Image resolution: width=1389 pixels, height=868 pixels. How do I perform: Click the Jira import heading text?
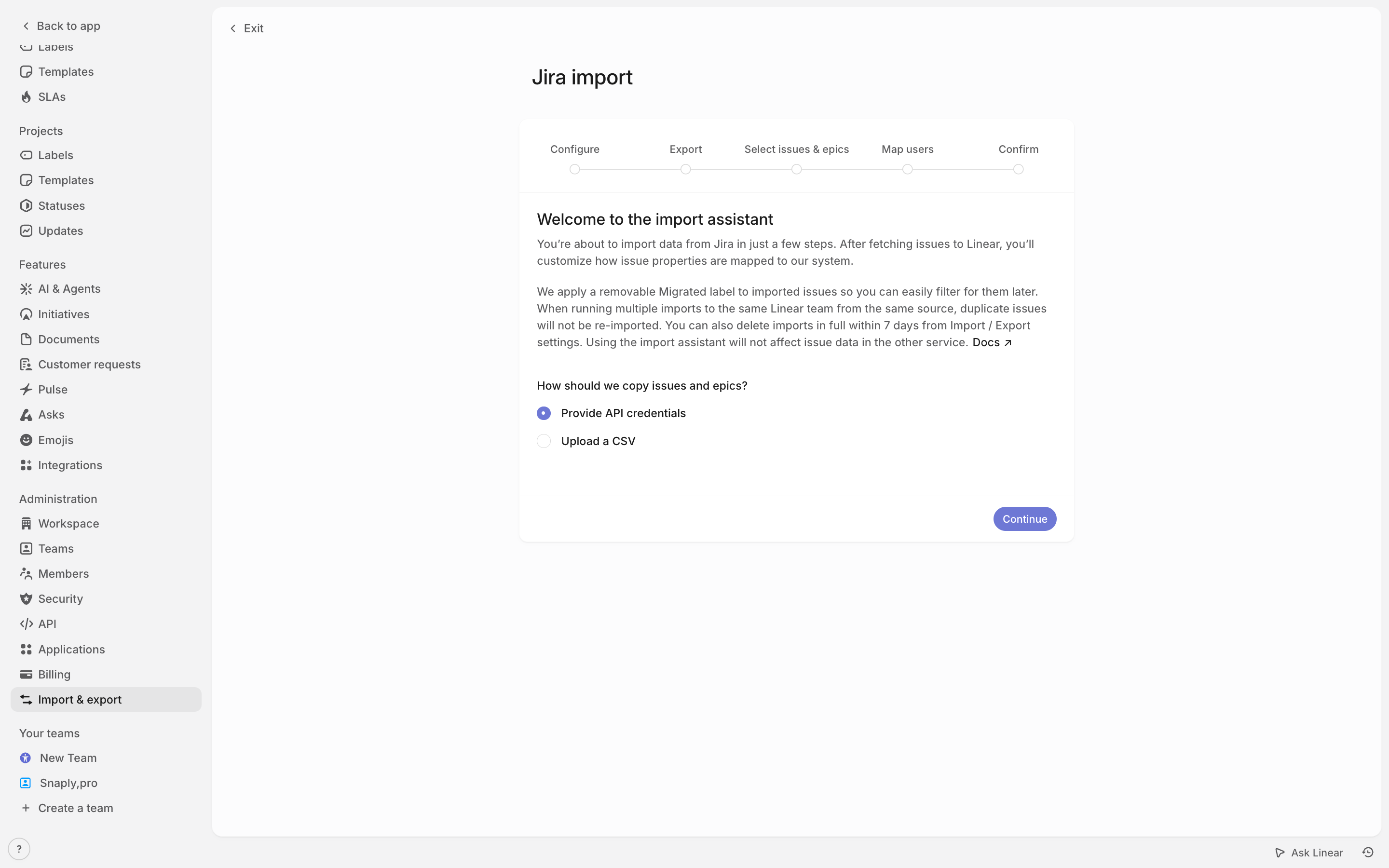pos(582,78)
